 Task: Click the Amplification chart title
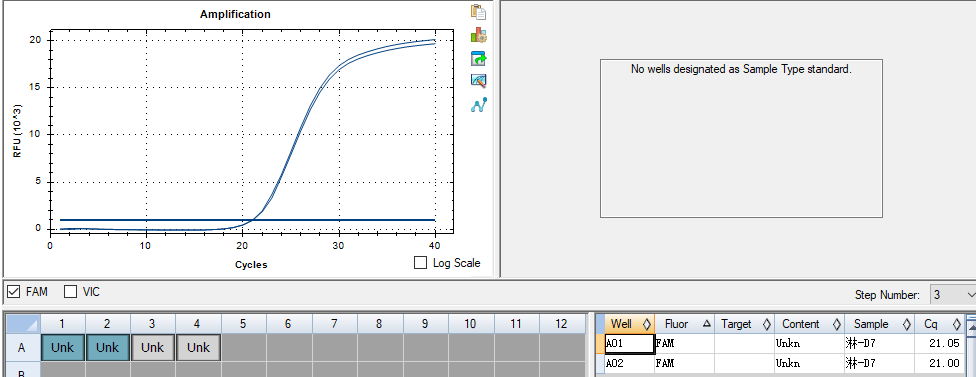(235, 14)
